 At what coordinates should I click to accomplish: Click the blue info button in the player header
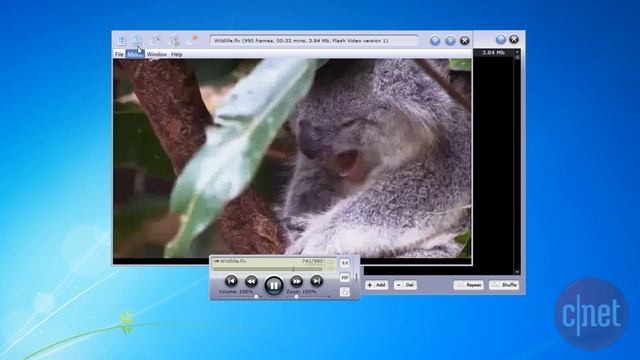tap(450, 40)
